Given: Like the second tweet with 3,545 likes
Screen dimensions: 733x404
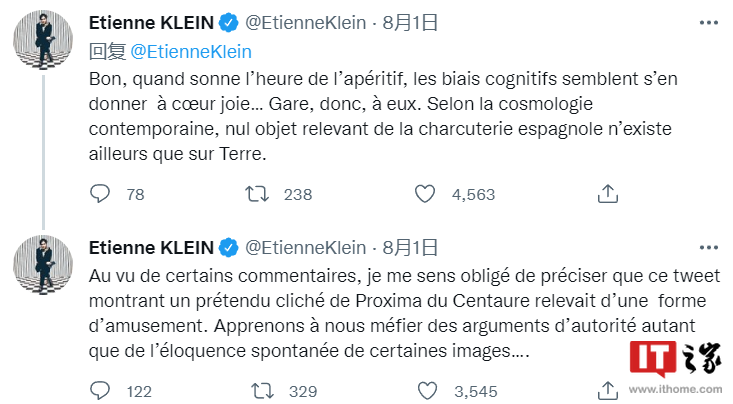Looking at the screenshot, I should point(425,390).
